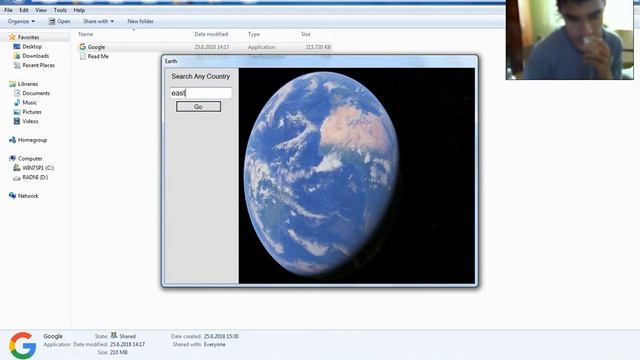640x360 pixels.
Task: Click the '215.720 KB' size cell
Action: (x=318, y=47)
